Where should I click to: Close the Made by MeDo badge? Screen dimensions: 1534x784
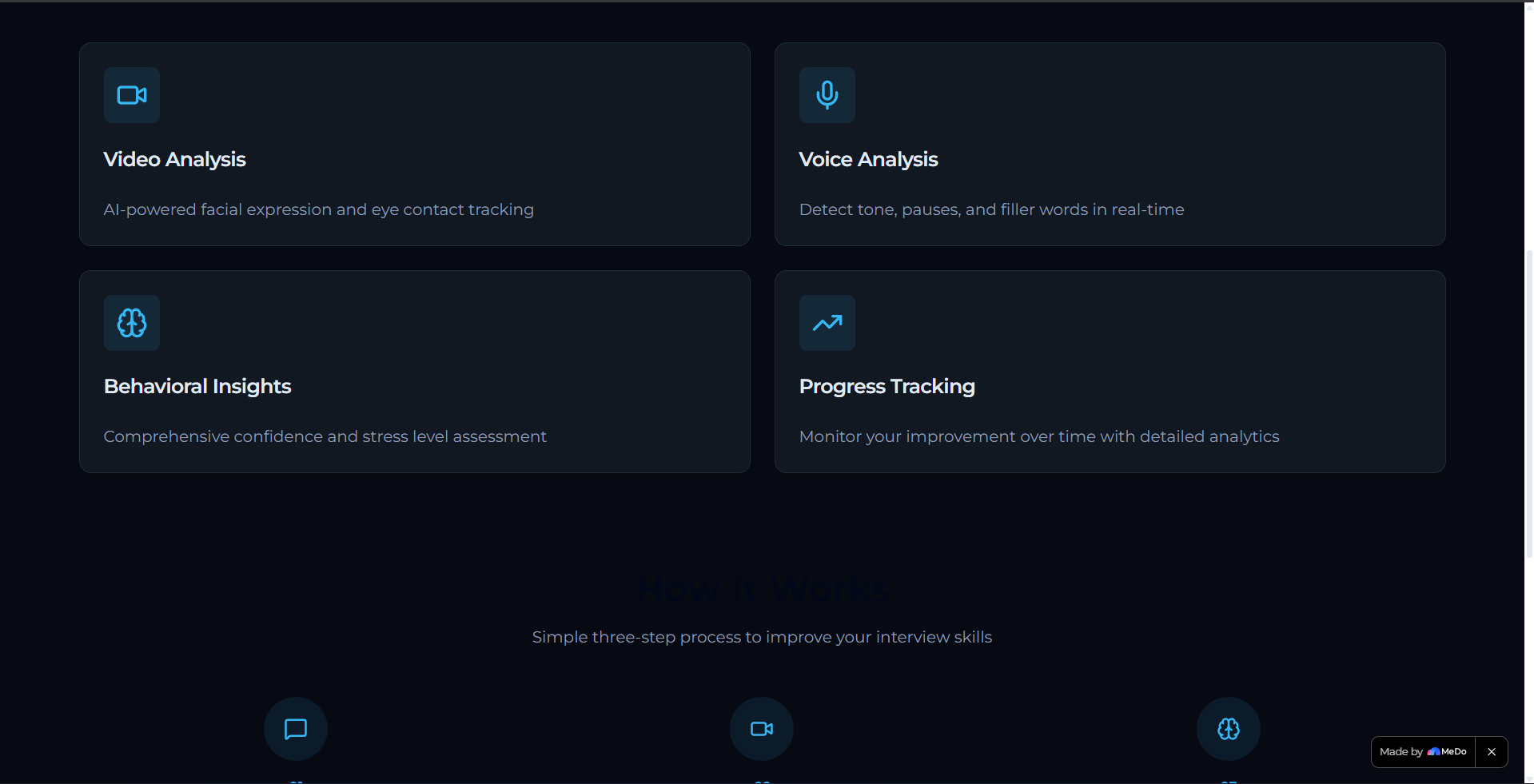pos(1492,752)
